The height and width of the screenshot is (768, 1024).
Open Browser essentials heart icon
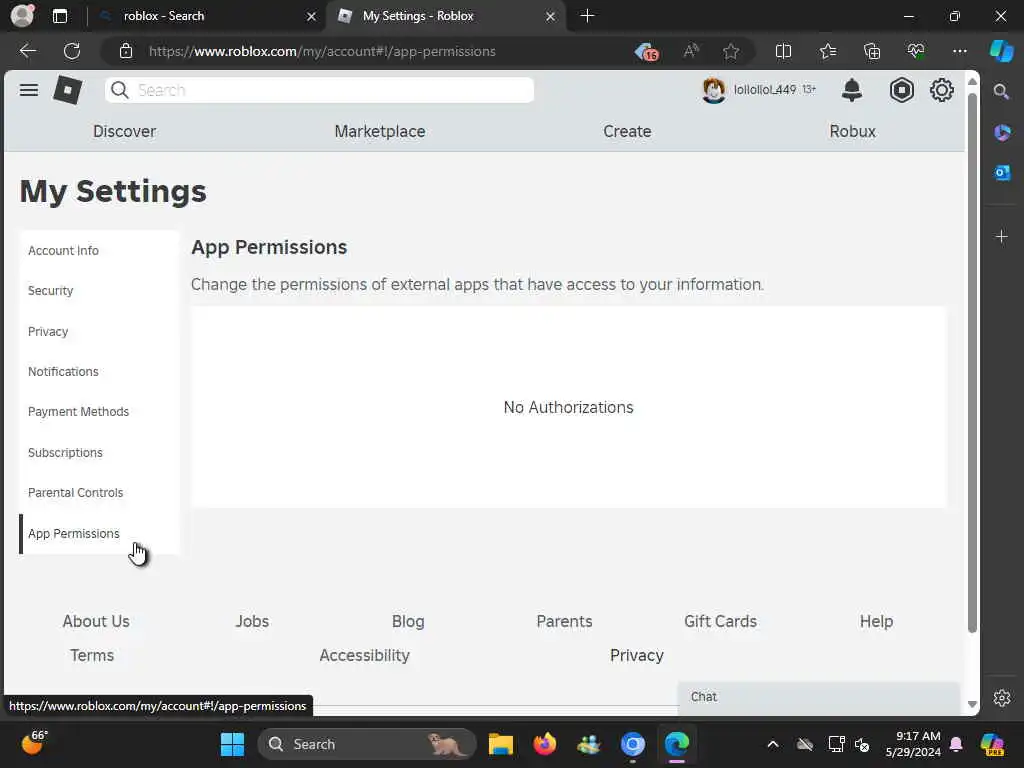click(x=916, y=51)
